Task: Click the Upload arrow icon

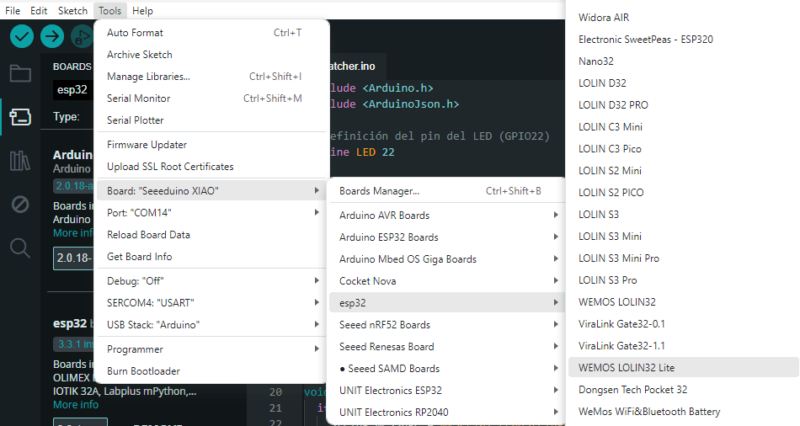Action: pyautogui.click(x=52, y=37)
